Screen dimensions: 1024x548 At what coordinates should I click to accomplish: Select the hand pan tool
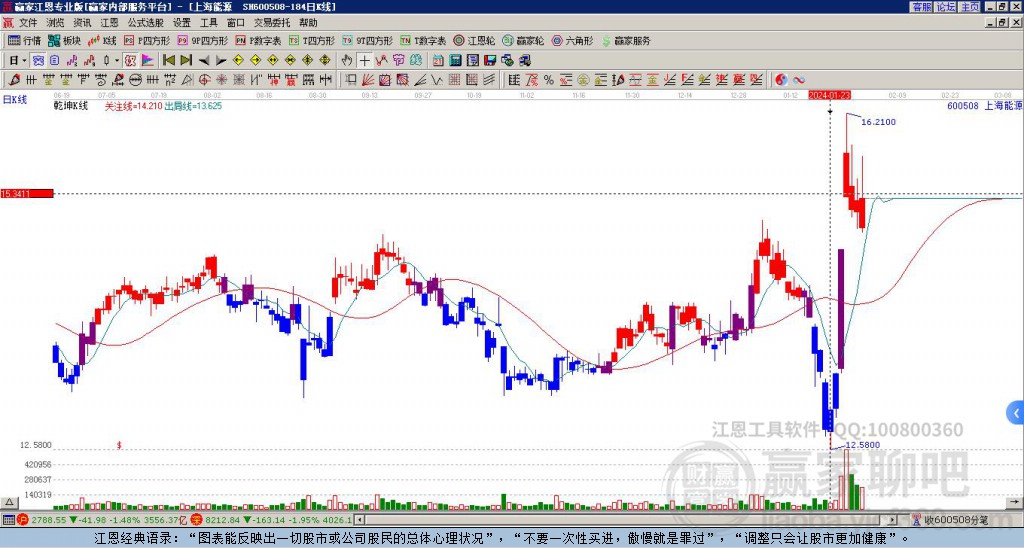point(347,61)
